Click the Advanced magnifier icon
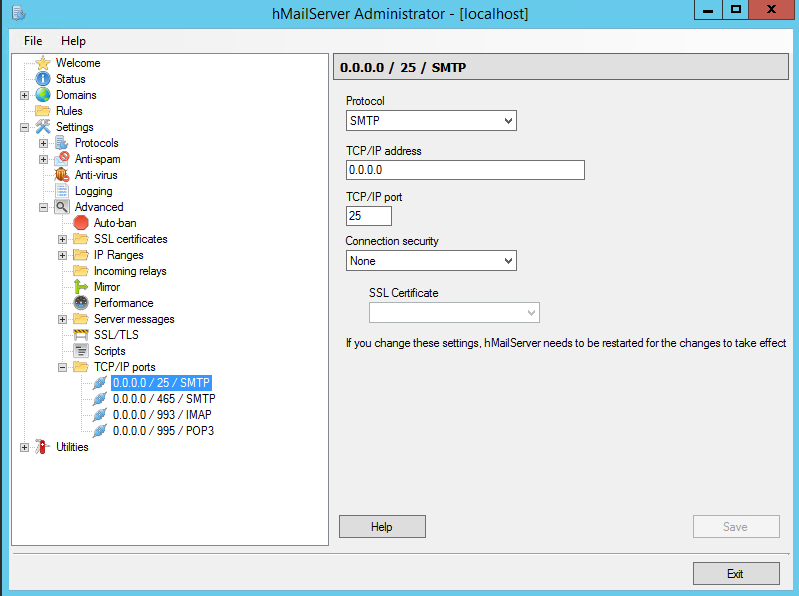The width and height of the screenshot is (799, 596). 62,207
